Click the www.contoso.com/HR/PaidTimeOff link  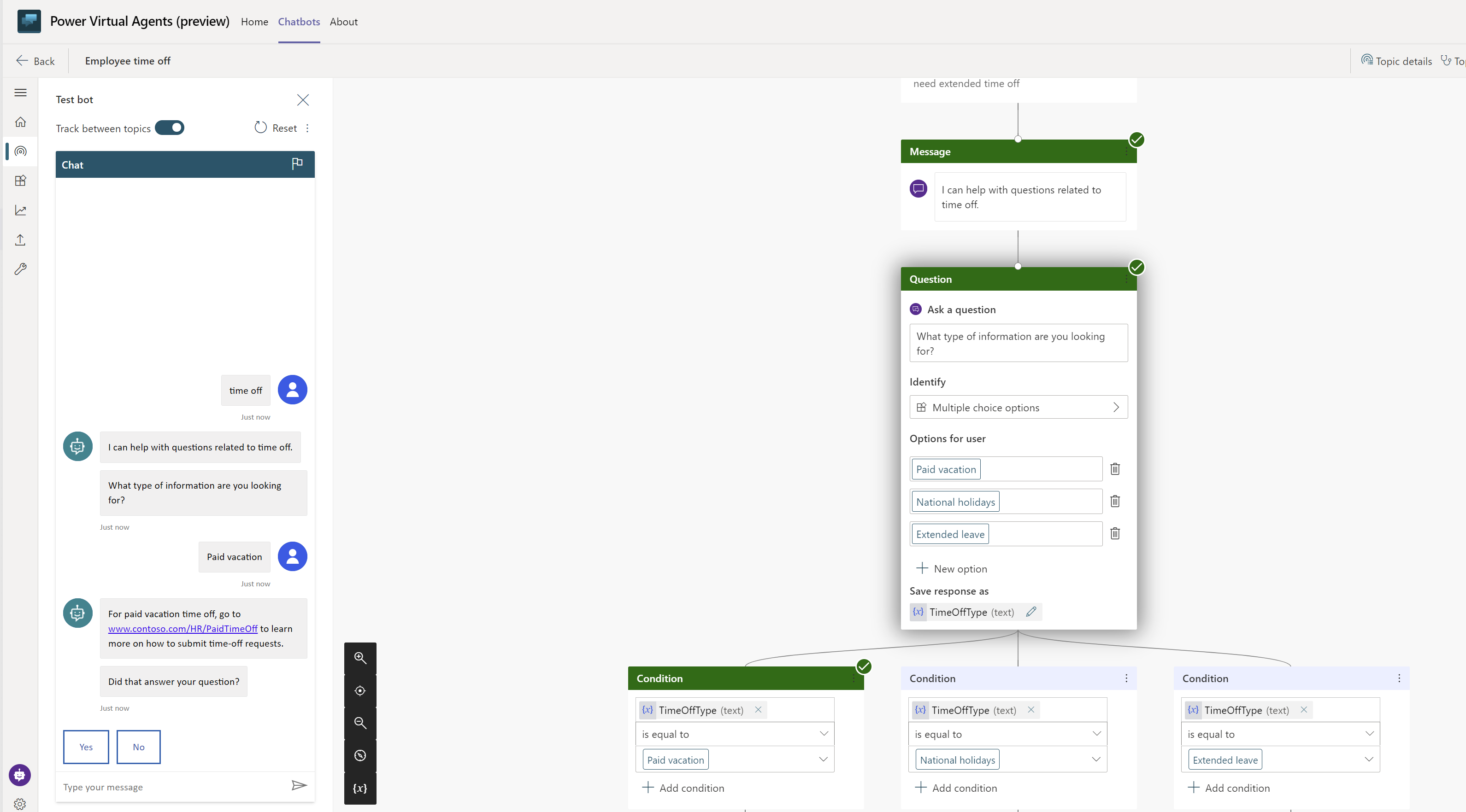click(x=183, y=628)
